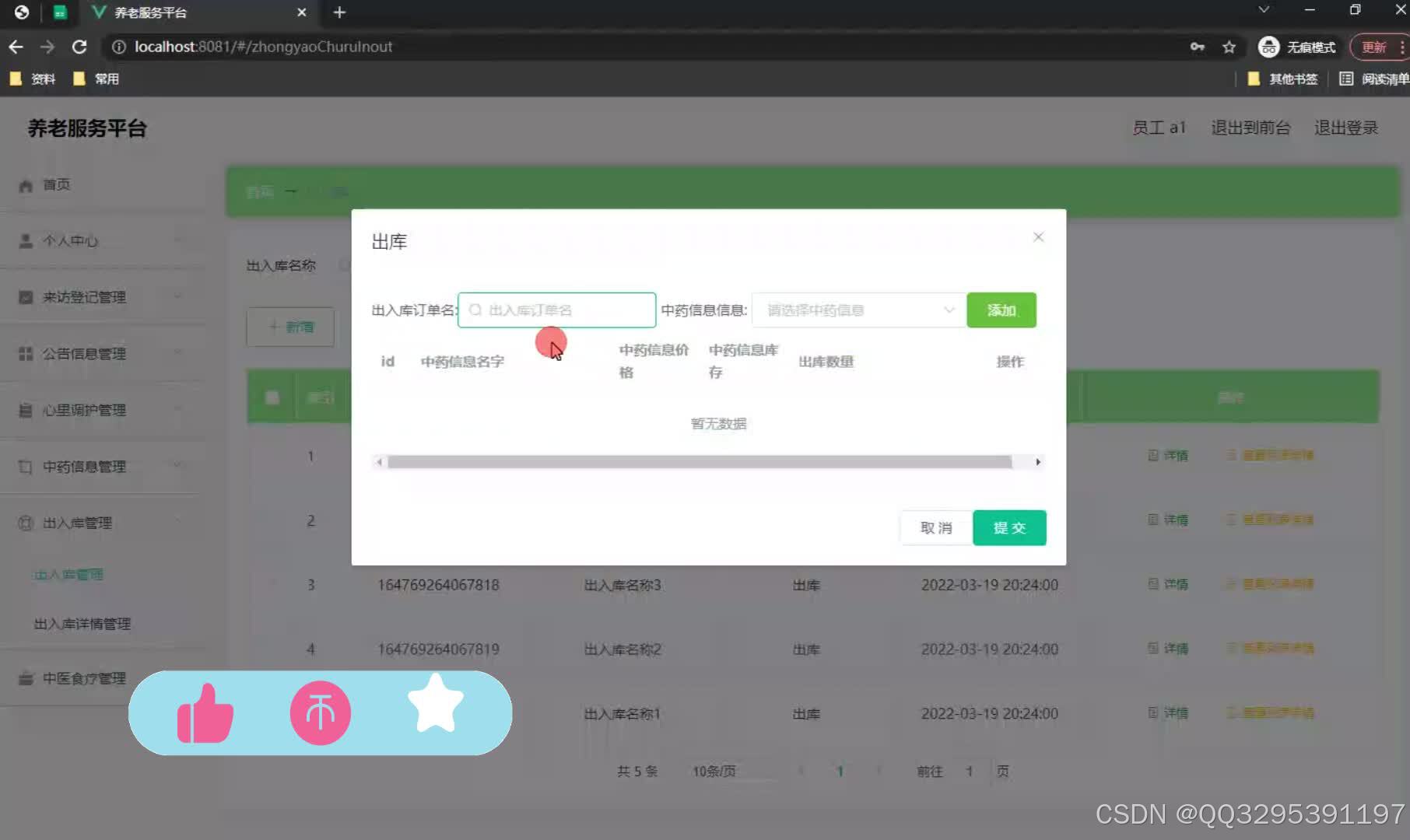Viewport: 1410px width, 840px height.
Task: Click the 来访登记管理 sidebar icon
Action: coord(26,297)
